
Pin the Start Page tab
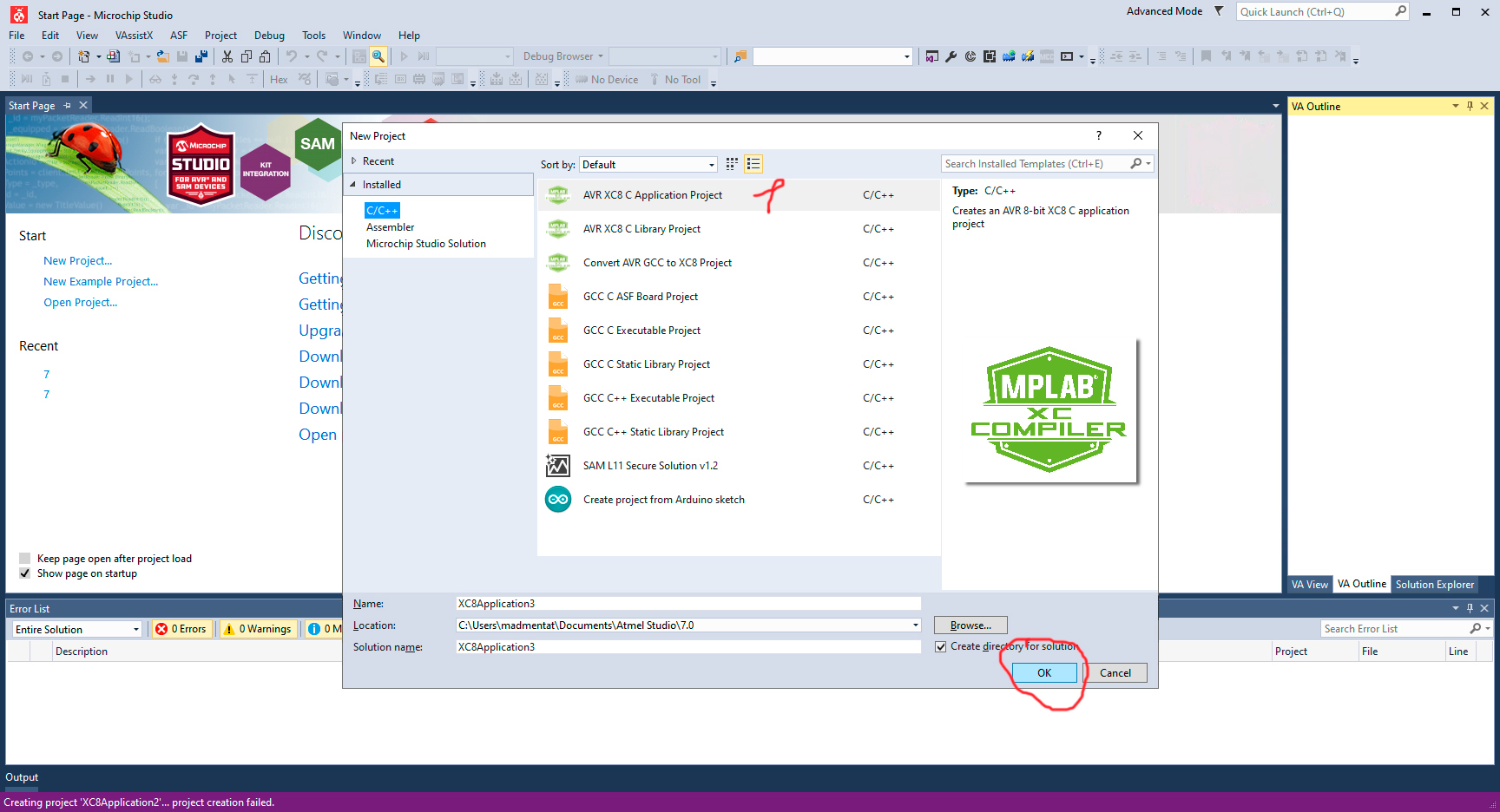(x=67, y=105)
